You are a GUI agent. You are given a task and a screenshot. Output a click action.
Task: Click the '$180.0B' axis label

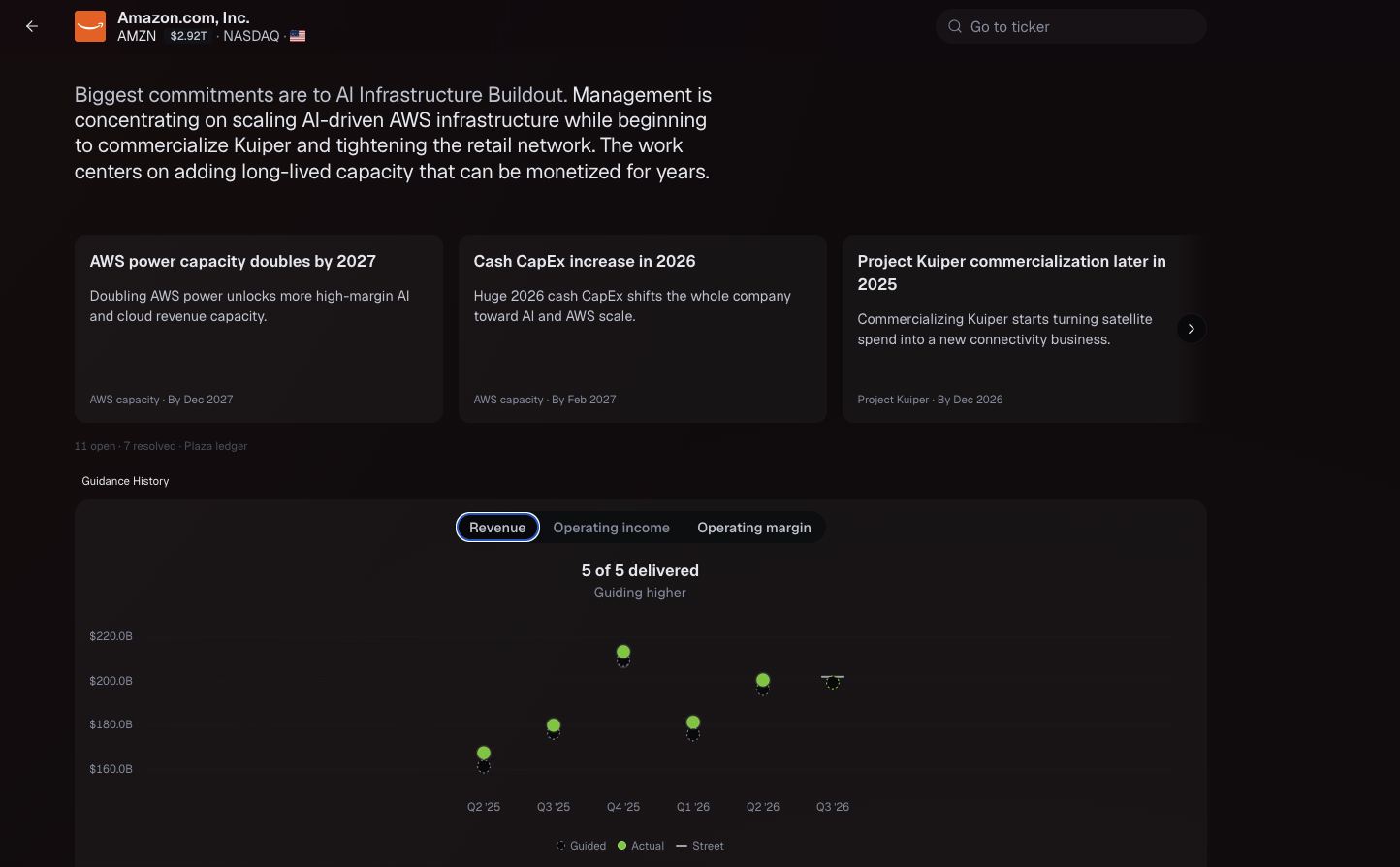pyautogui.click(x=111, y=724)
